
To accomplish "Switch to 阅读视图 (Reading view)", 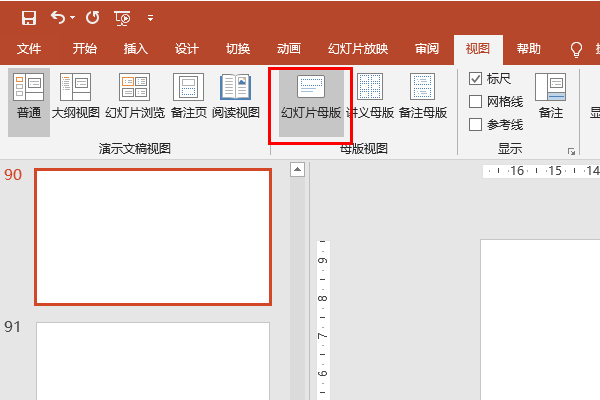I will [236, 97].
